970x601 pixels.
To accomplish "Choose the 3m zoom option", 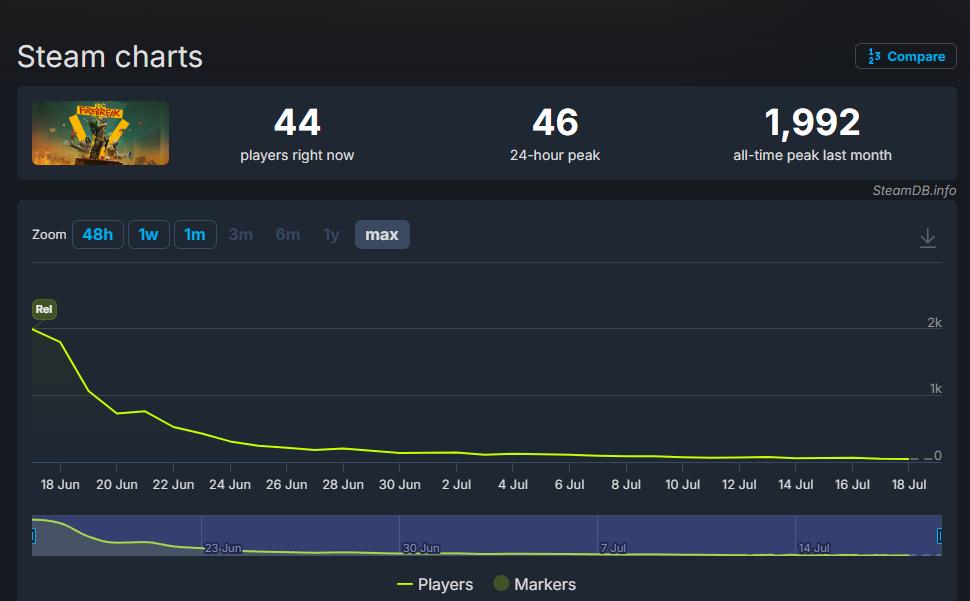I will click(x=240, y=235).
